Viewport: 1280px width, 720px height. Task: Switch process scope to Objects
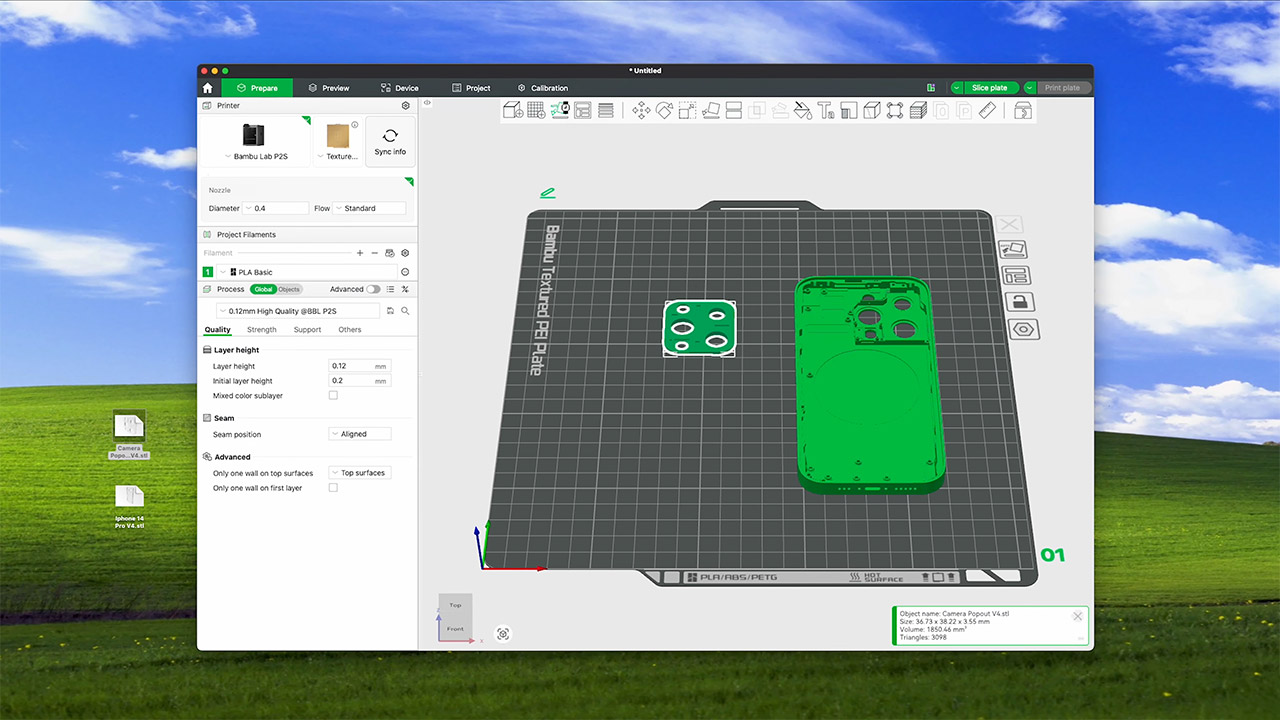[289, 289]
